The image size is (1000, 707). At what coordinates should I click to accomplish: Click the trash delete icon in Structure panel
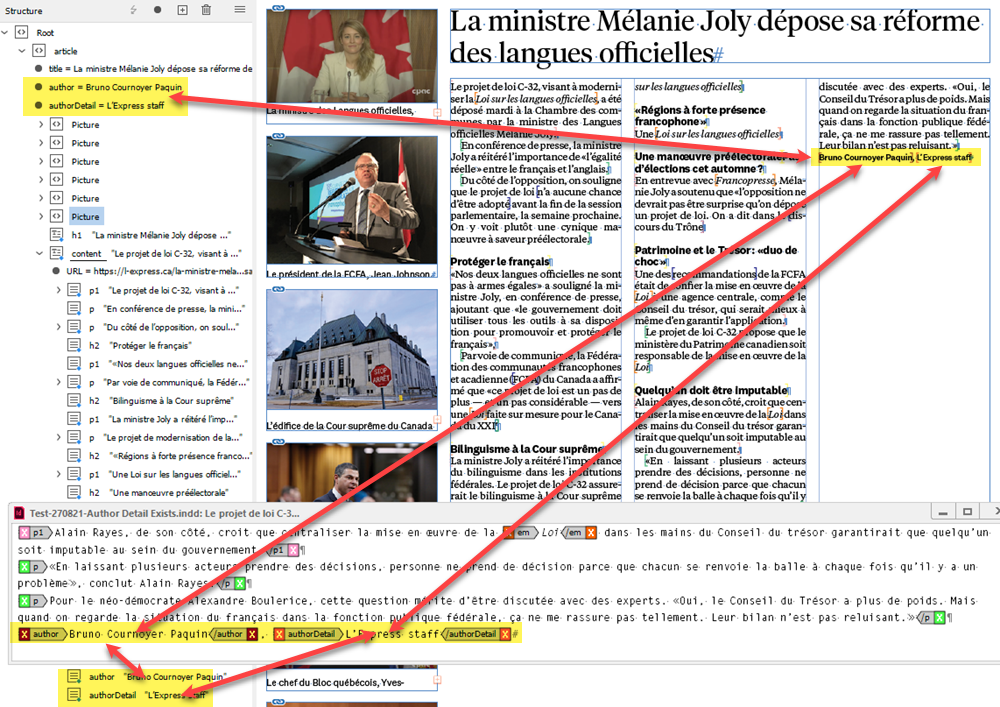(206, 10)
